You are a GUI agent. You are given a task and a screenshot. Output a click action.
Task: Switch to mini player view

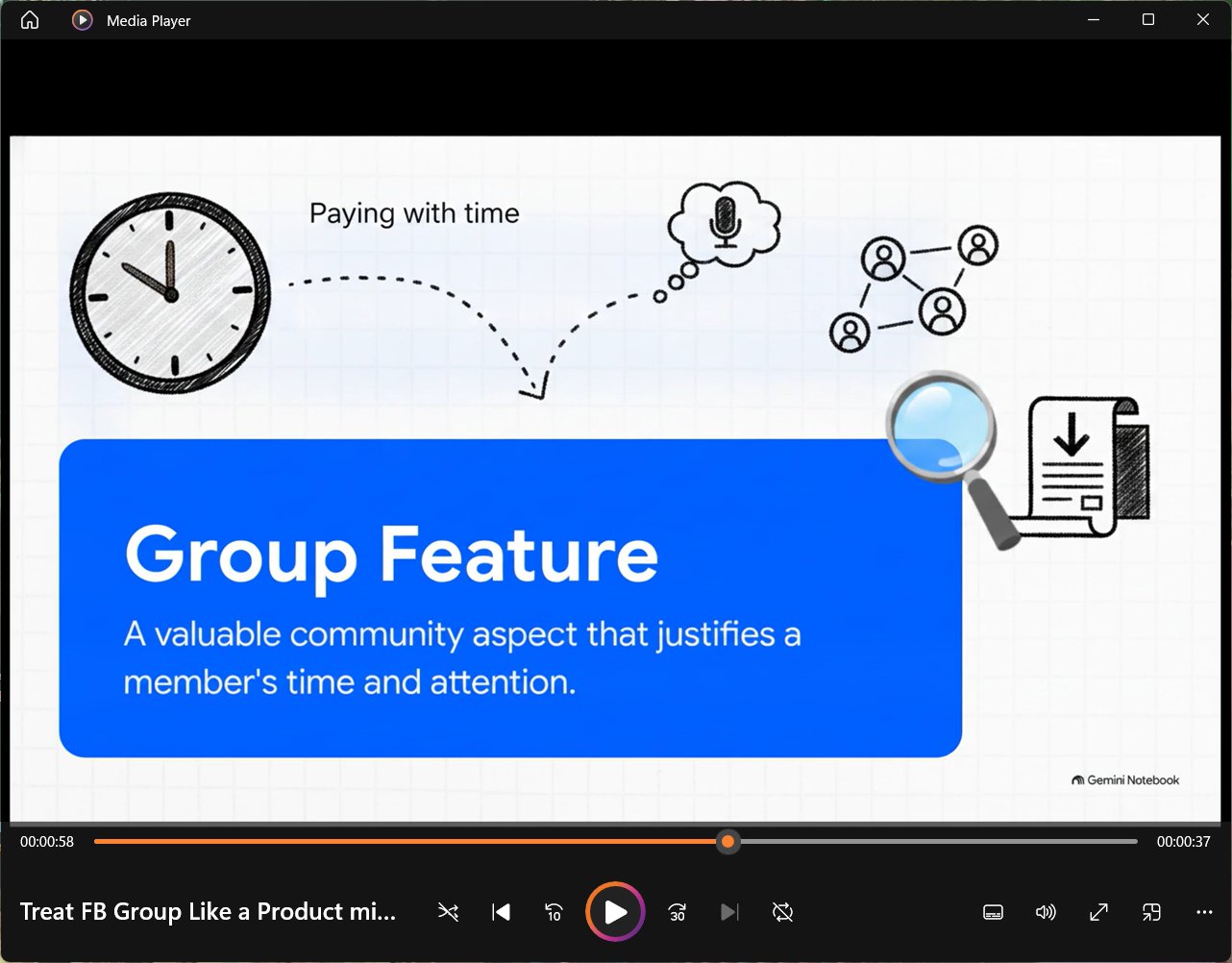(x=1151, y=912)
